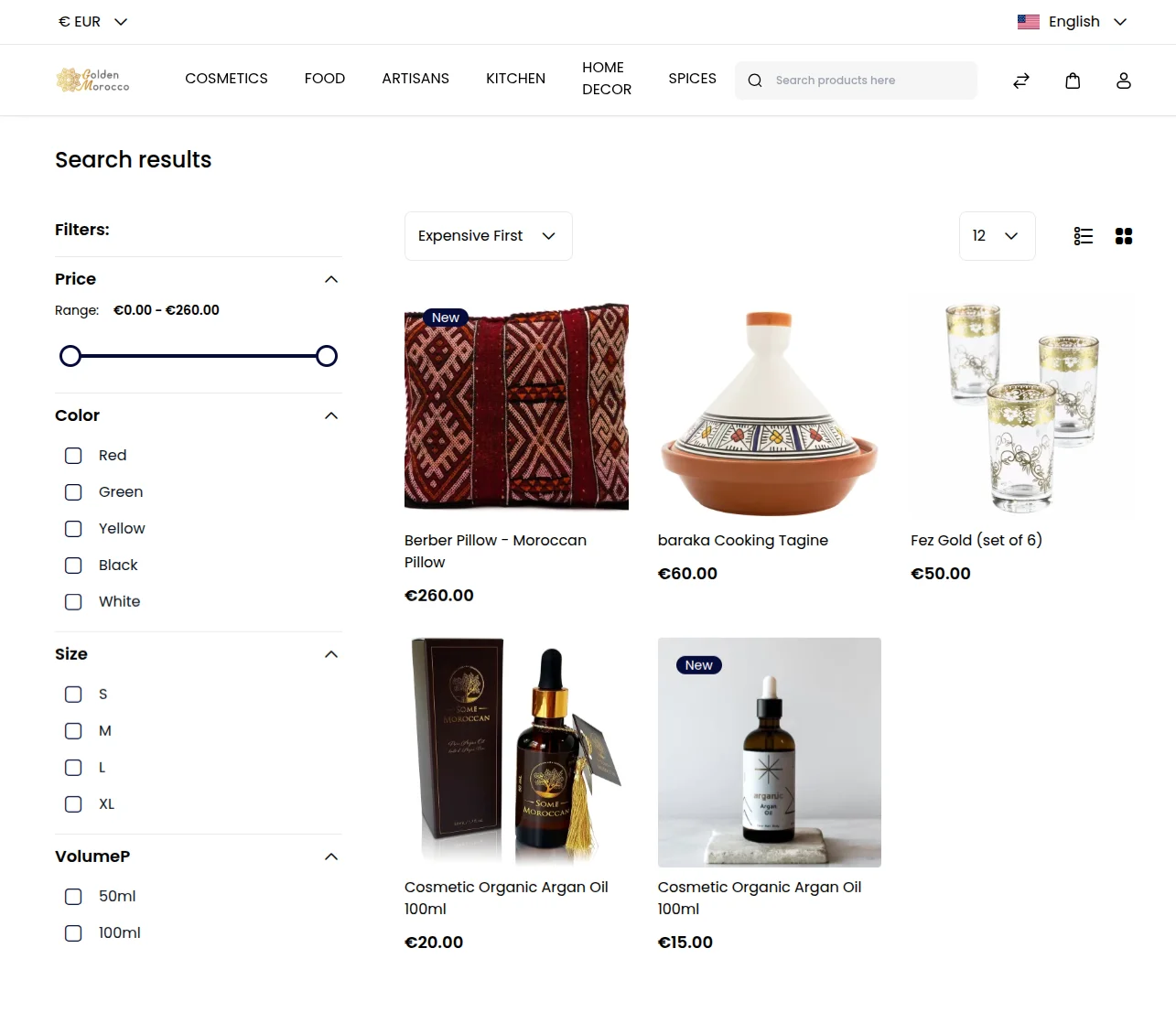This screenshot has width=1176, height=1013.
Task: Click the Golden Morocco logo
Action: tap(92, 80)
